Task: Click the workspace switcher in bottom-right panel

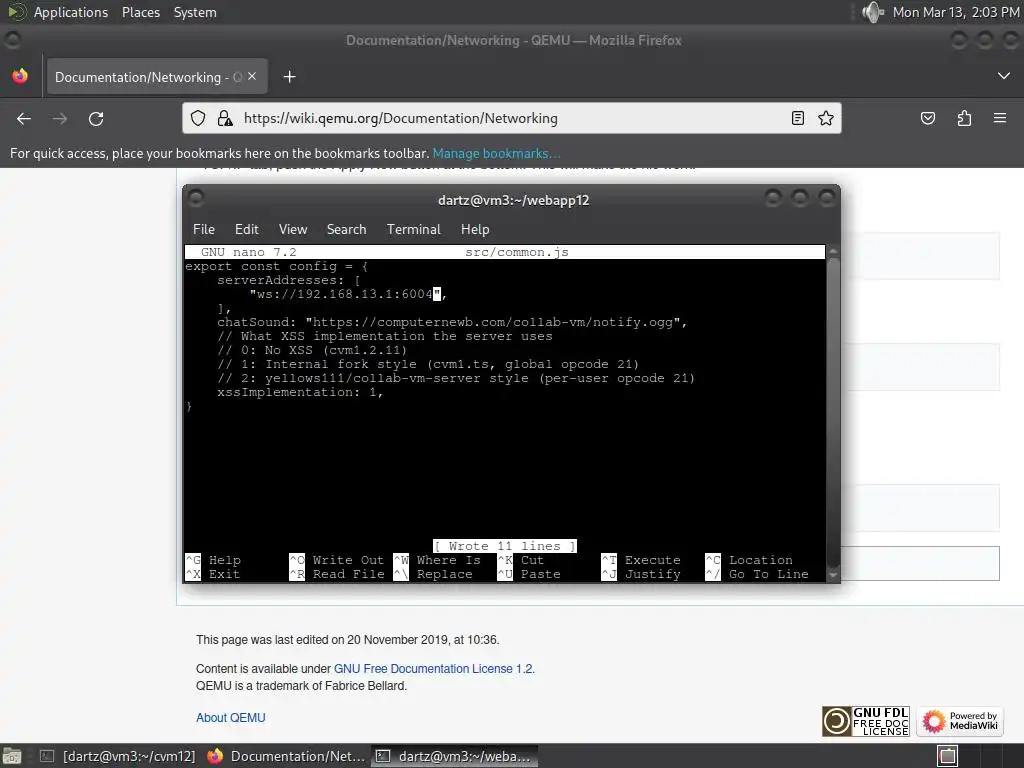Action: point(948,756)
